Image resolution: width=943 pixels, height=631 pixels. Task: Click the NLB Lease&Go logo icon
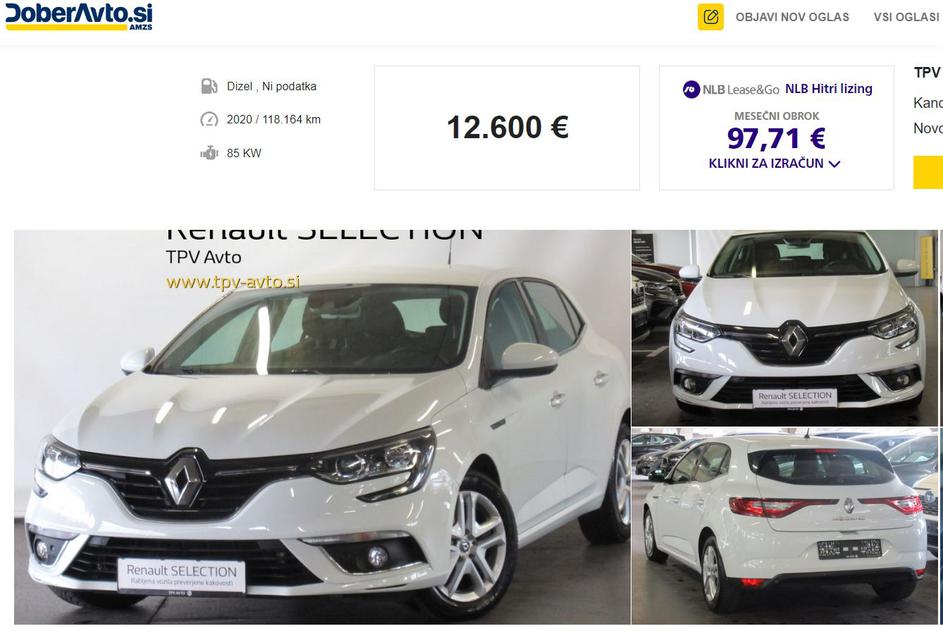coord(692,90)
